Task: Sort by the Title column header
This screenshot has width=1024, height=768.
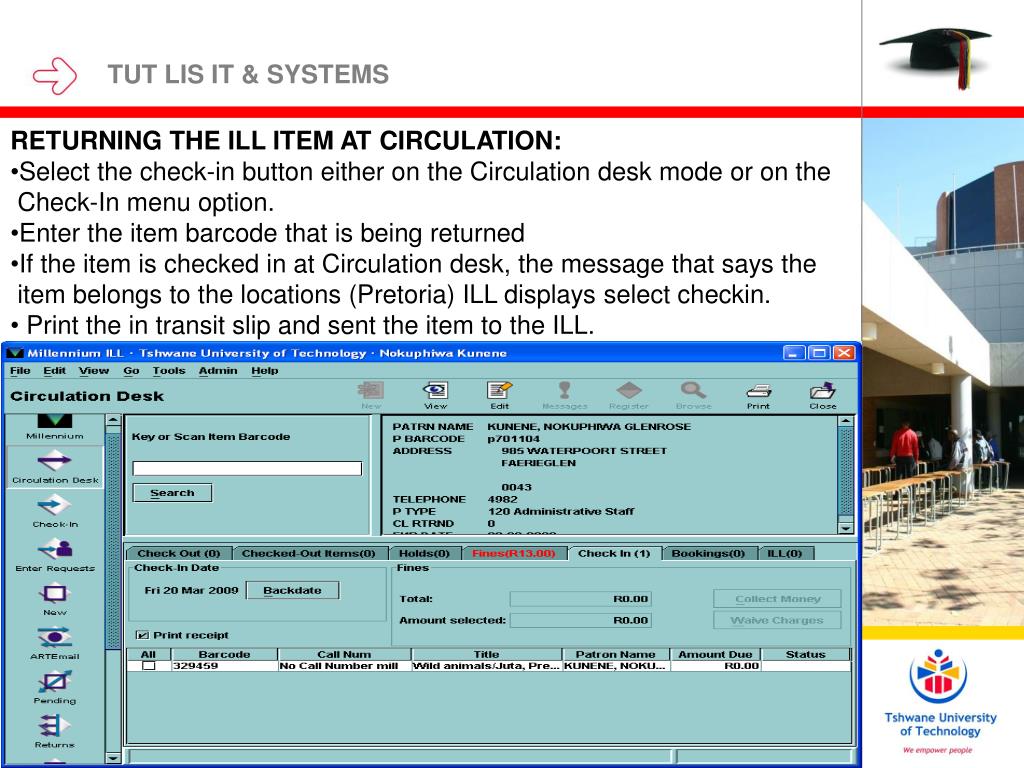Action: 487,654
